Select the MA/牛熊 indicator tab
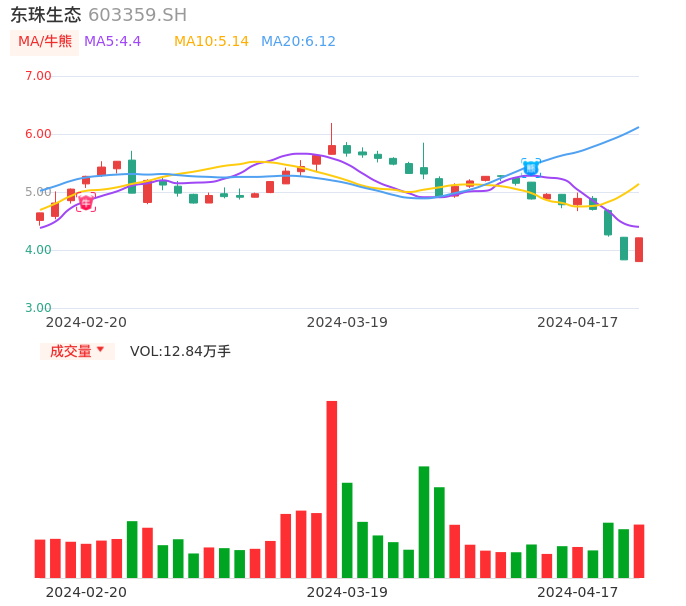The width and height of the screenshot is (686, 606). pos(45,42)
